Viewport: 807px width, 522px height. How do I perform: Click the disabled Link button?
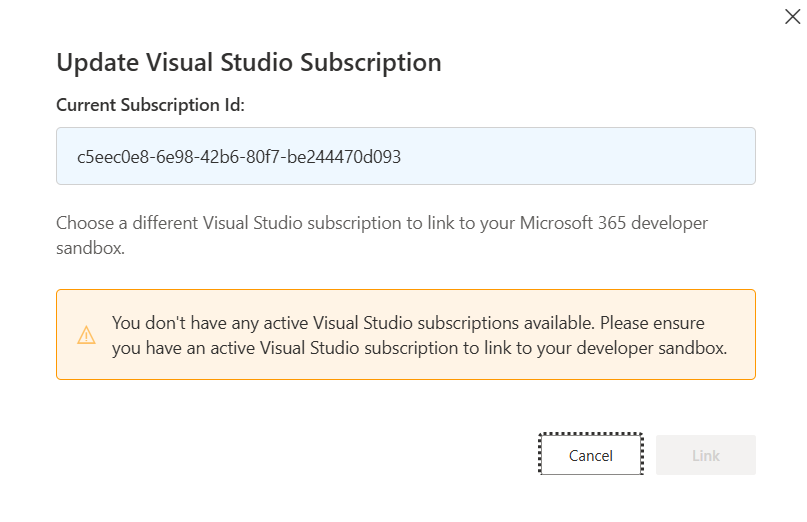706,455
